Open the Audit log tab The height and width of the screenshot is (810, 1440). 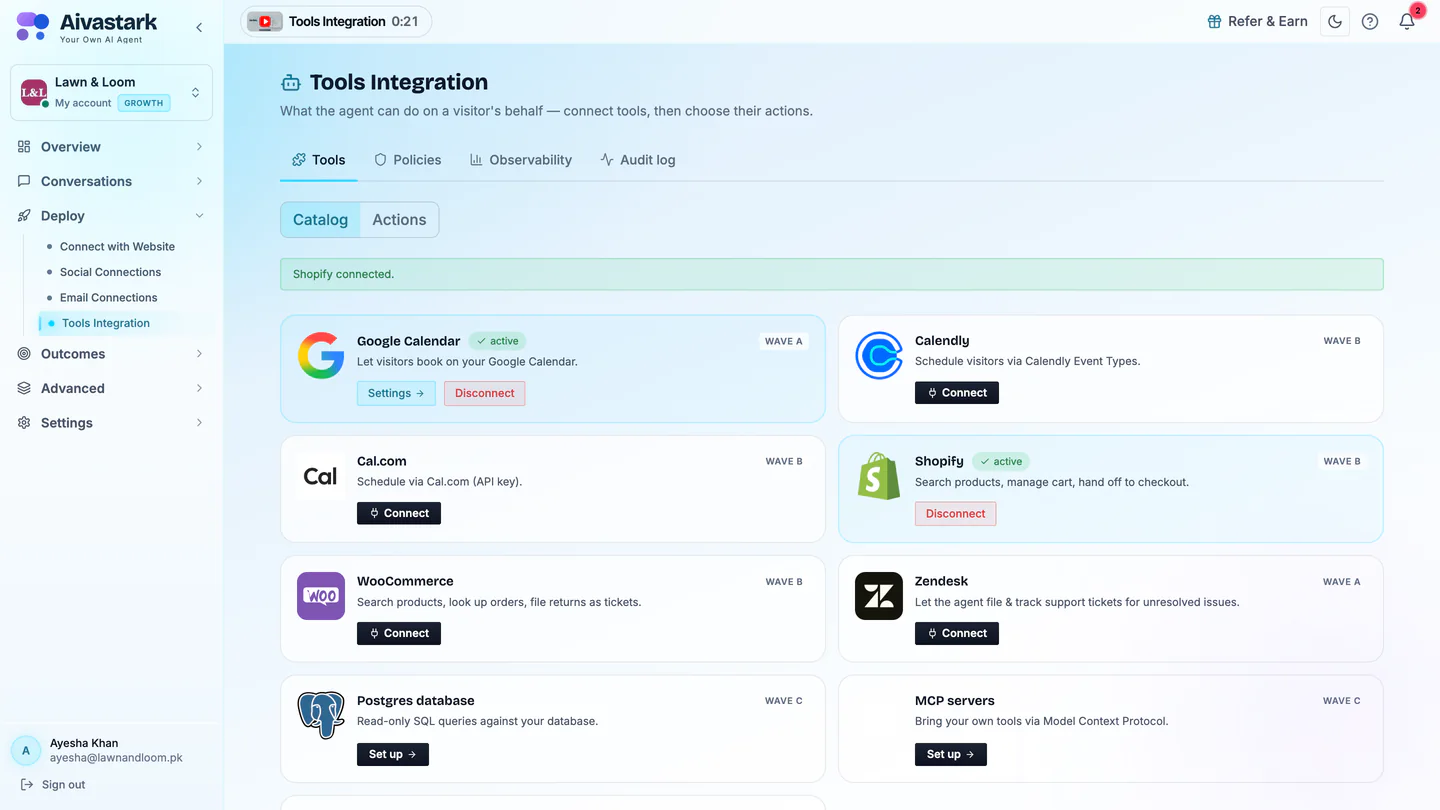pos(638,160)
